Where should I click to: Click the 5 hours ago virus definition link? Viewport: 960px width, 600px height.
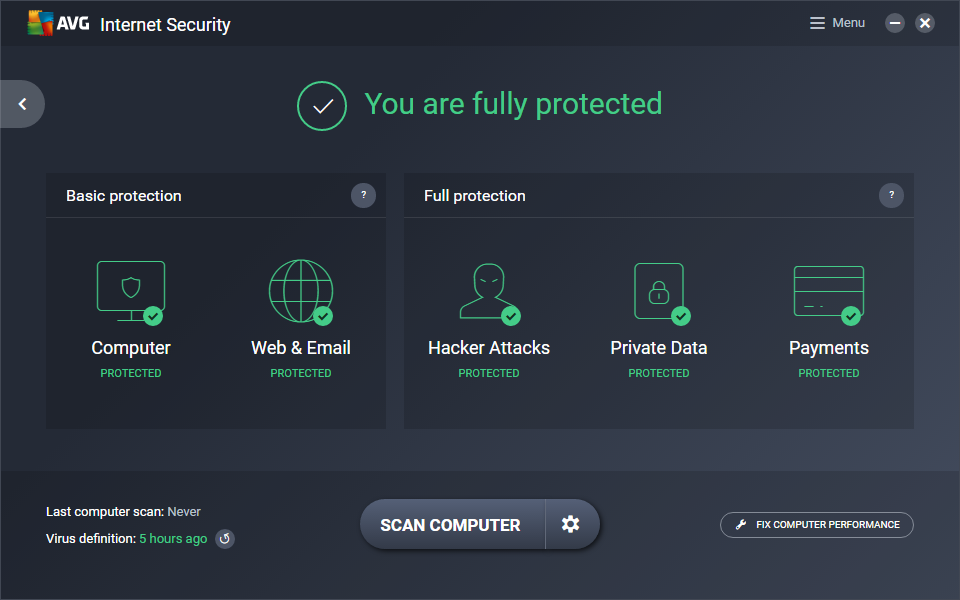tap(173, 539)
